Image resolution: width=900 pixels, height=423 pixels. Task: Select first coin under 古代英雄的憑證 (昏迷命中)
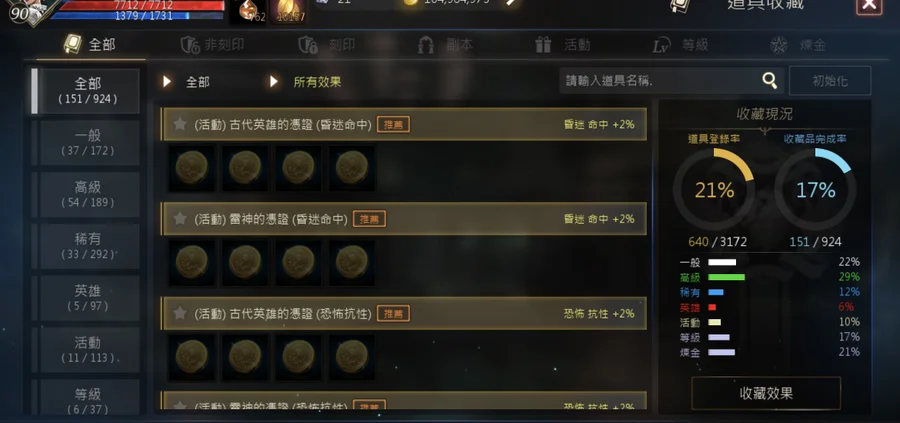[192, 168]
